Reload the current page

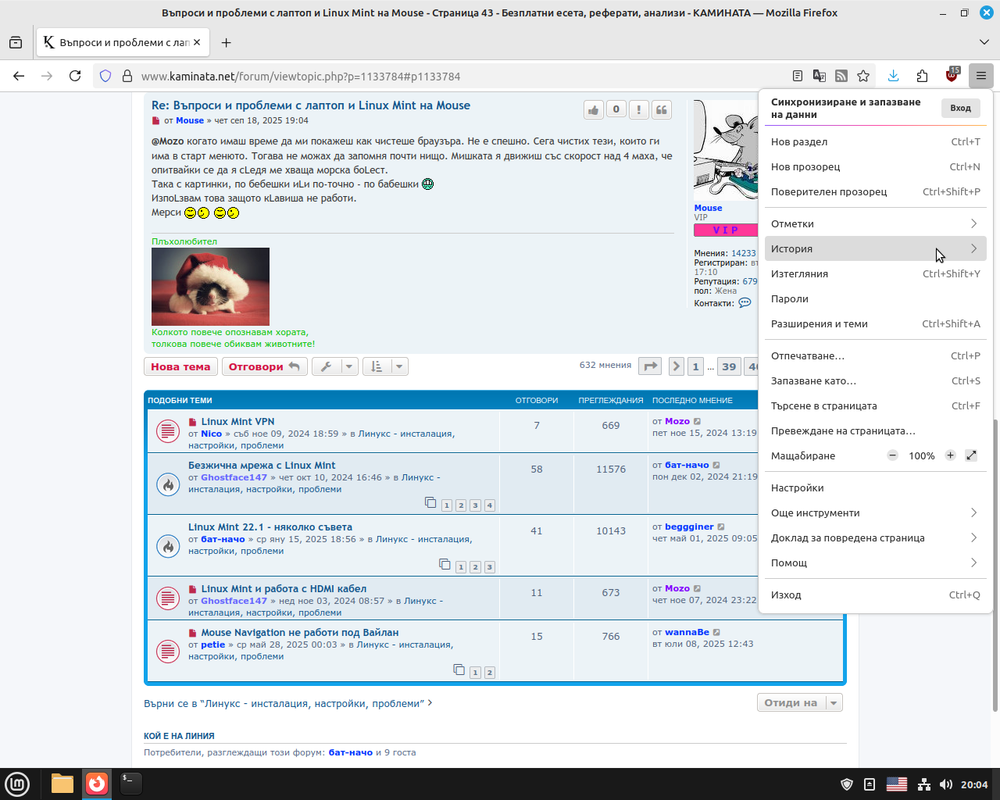75,76
